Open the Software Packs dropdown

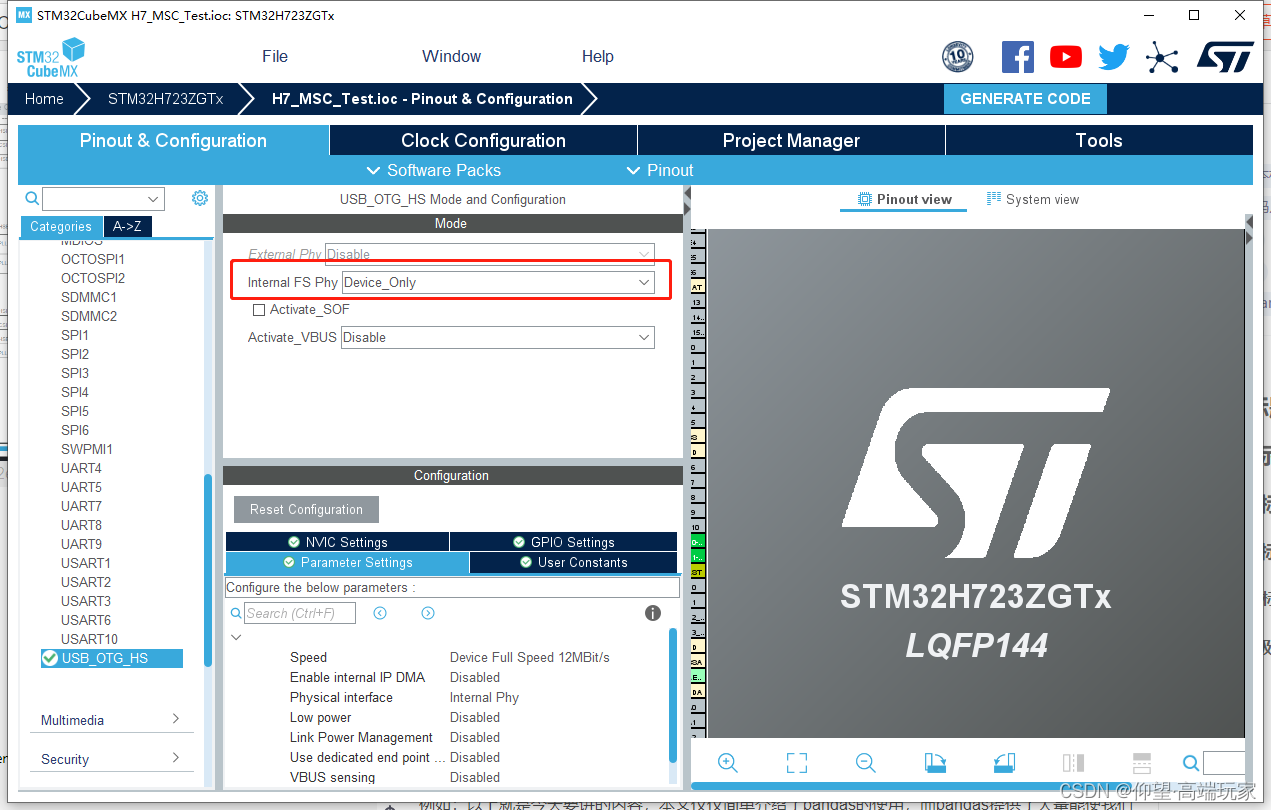coord(434,170)
